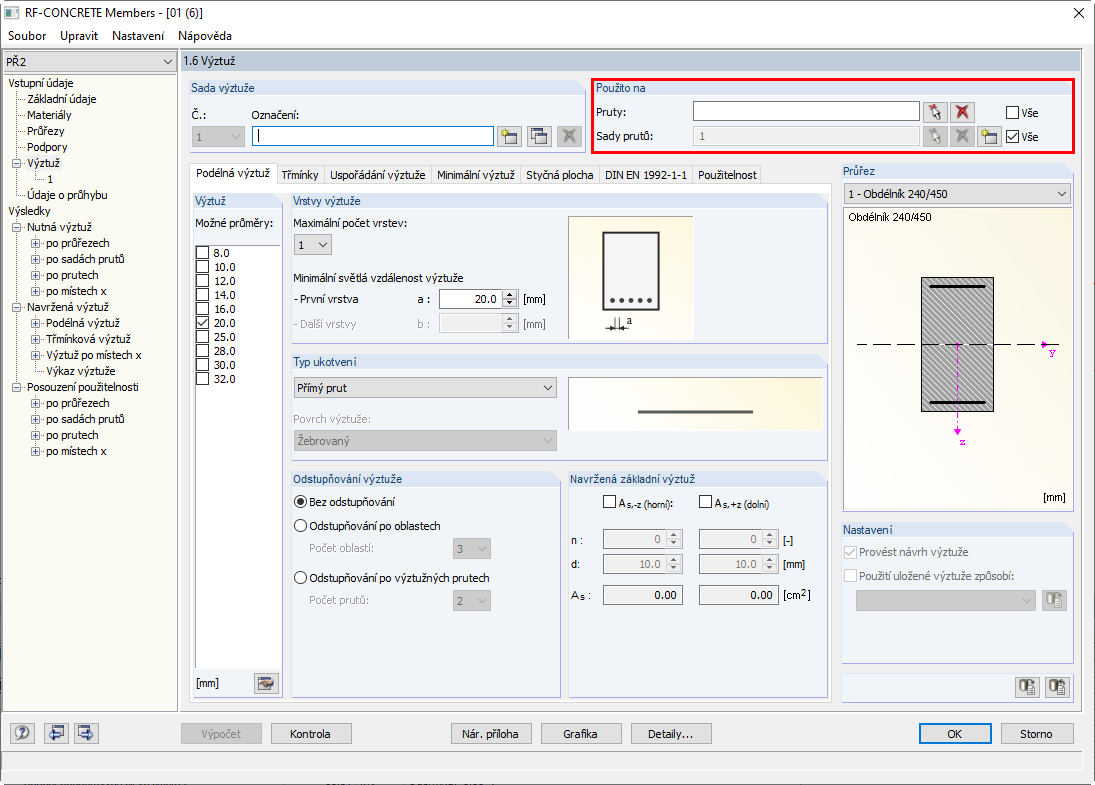Select Údaje o průhybu tree item
Image resolution: width=1095 pixels, height=785 pixels.
67,195
